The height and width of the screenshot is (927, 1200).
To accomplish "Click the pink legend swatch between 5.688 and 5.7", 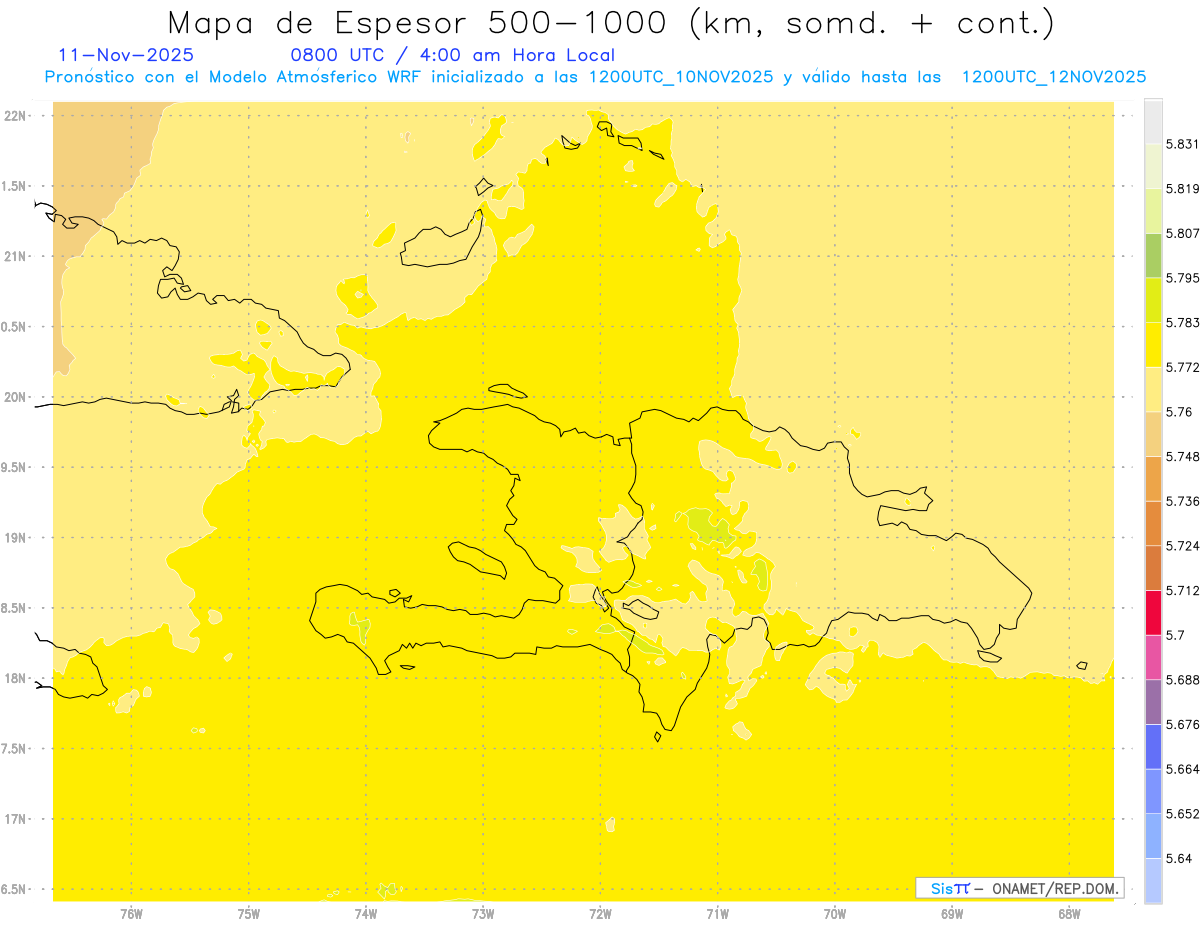I will tap(1153, 657).
